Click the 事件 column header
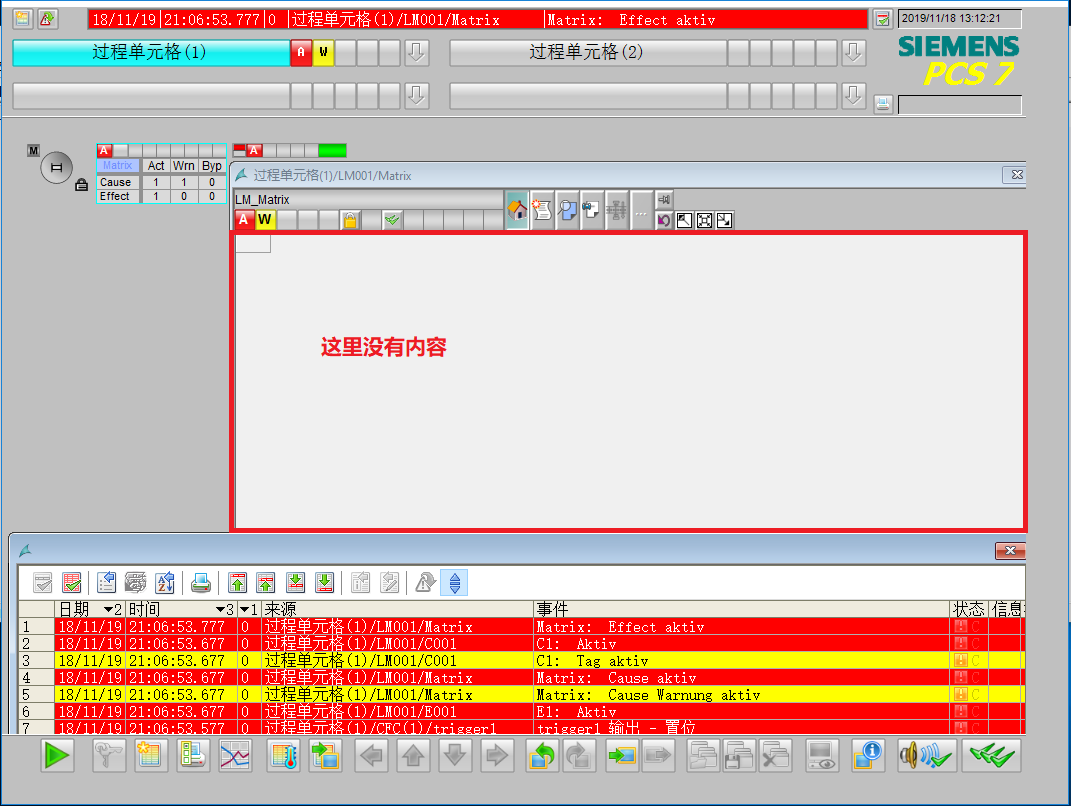 (x=742, y=609)
